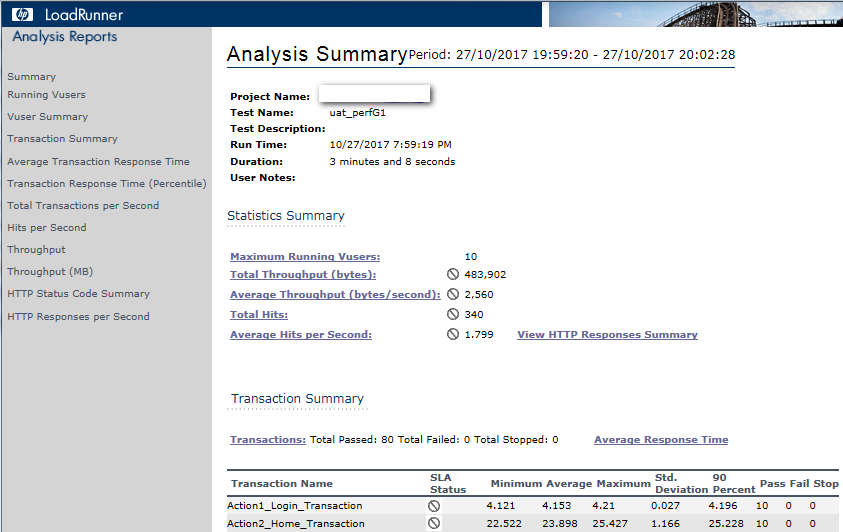The width and height of the screenshot is (843, 532).
Task: Click average value 23.898 for Home transaction
Action: (560, 523)
